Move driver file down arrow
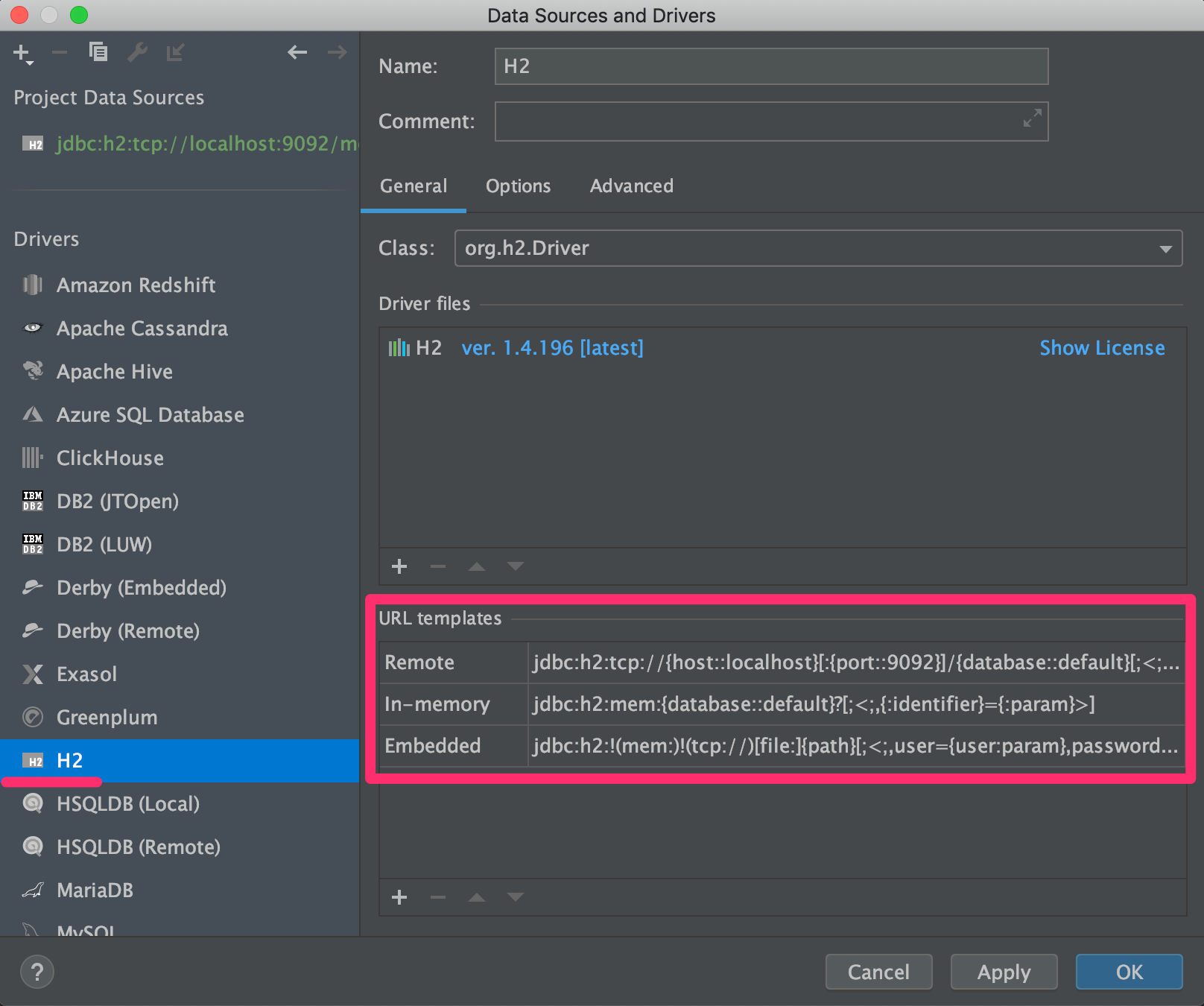Image resolution: width=1204 pixels, height=1006 pixels. tap(516, 566)
